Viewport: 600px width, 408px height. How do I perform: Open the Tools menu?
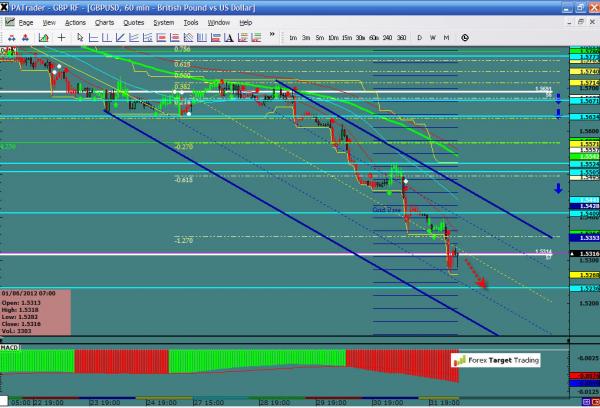click(x=190, y=21)
